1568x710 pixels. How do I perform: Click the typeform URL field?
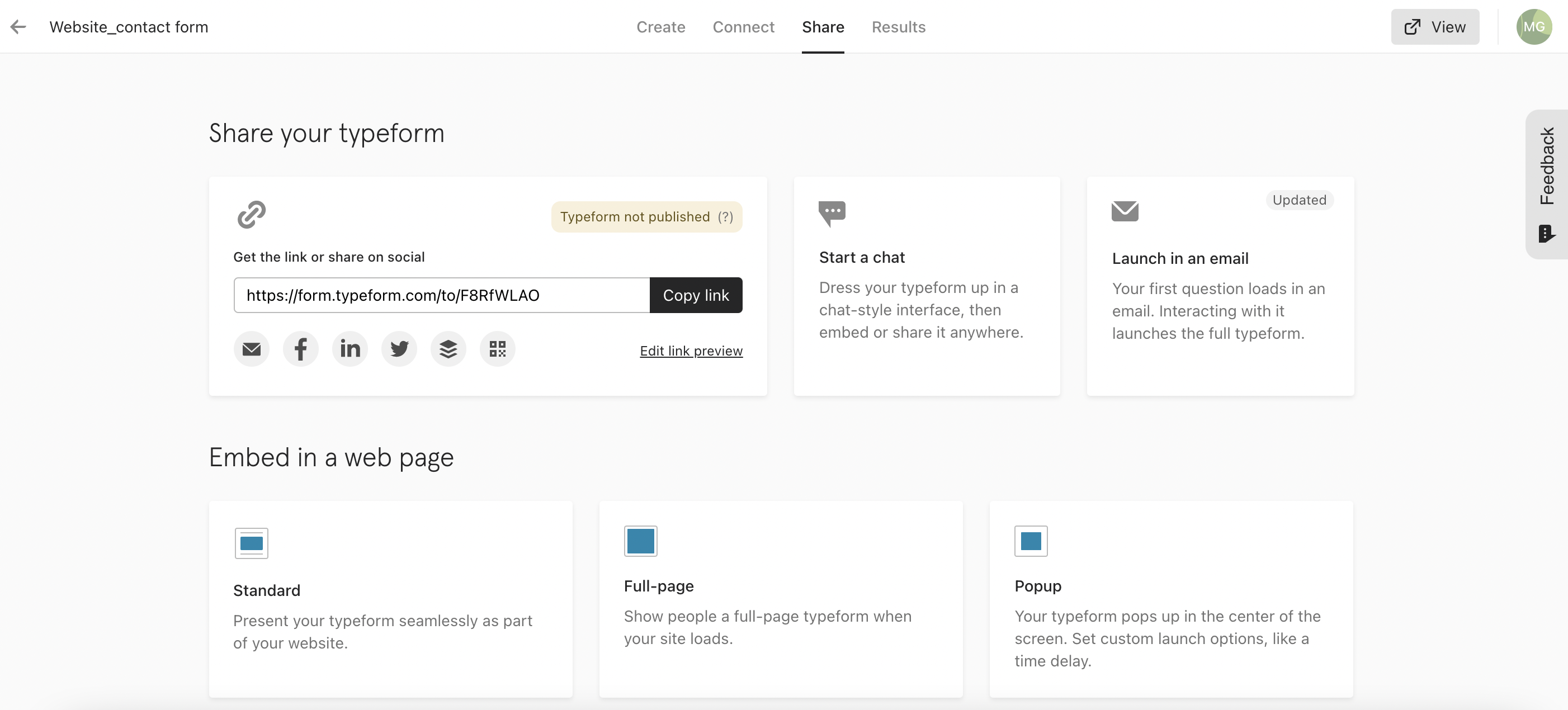pyautogui.click(x=442, y=295)
